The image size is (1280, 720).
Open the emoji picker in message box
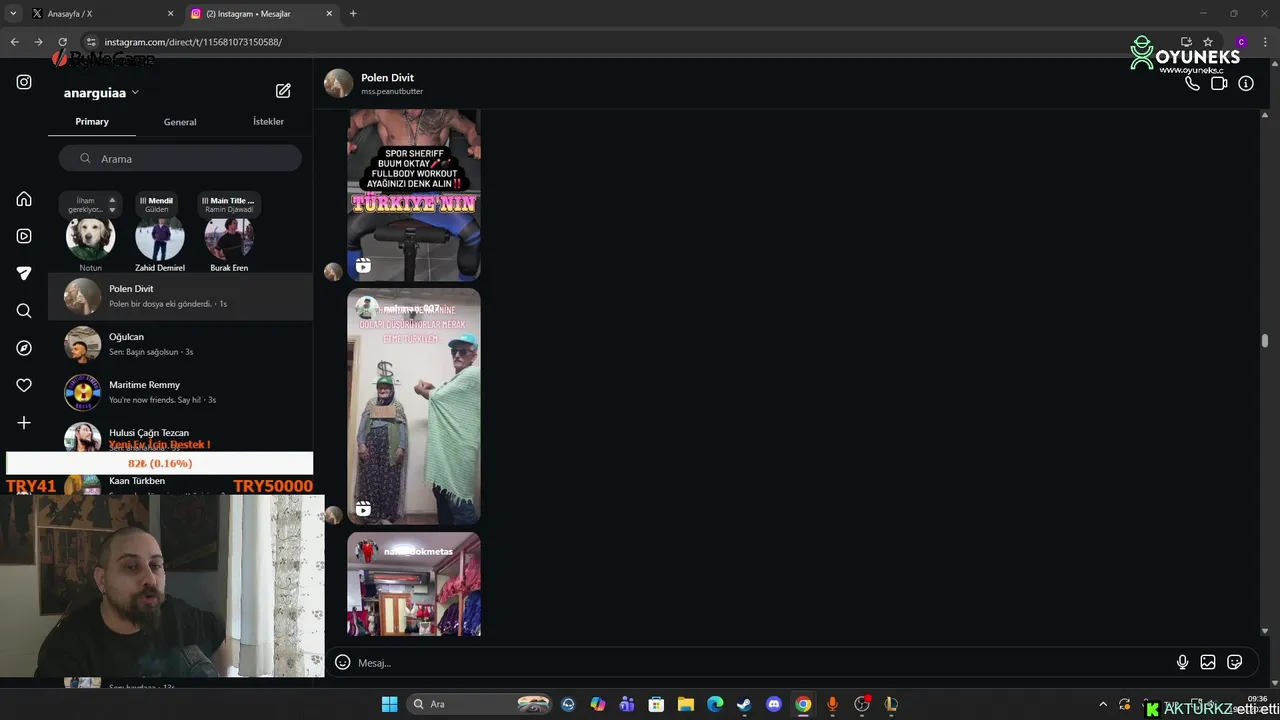342,662
